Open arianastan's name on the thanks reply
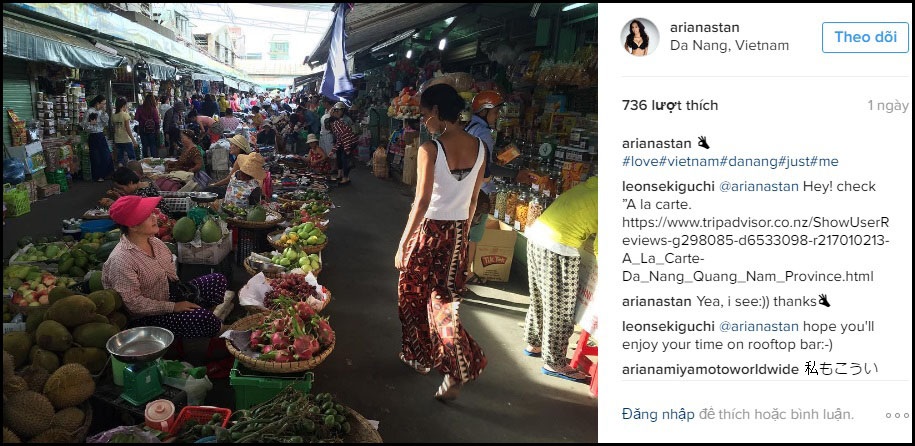915x446 pixels. [x=656, y=302]
